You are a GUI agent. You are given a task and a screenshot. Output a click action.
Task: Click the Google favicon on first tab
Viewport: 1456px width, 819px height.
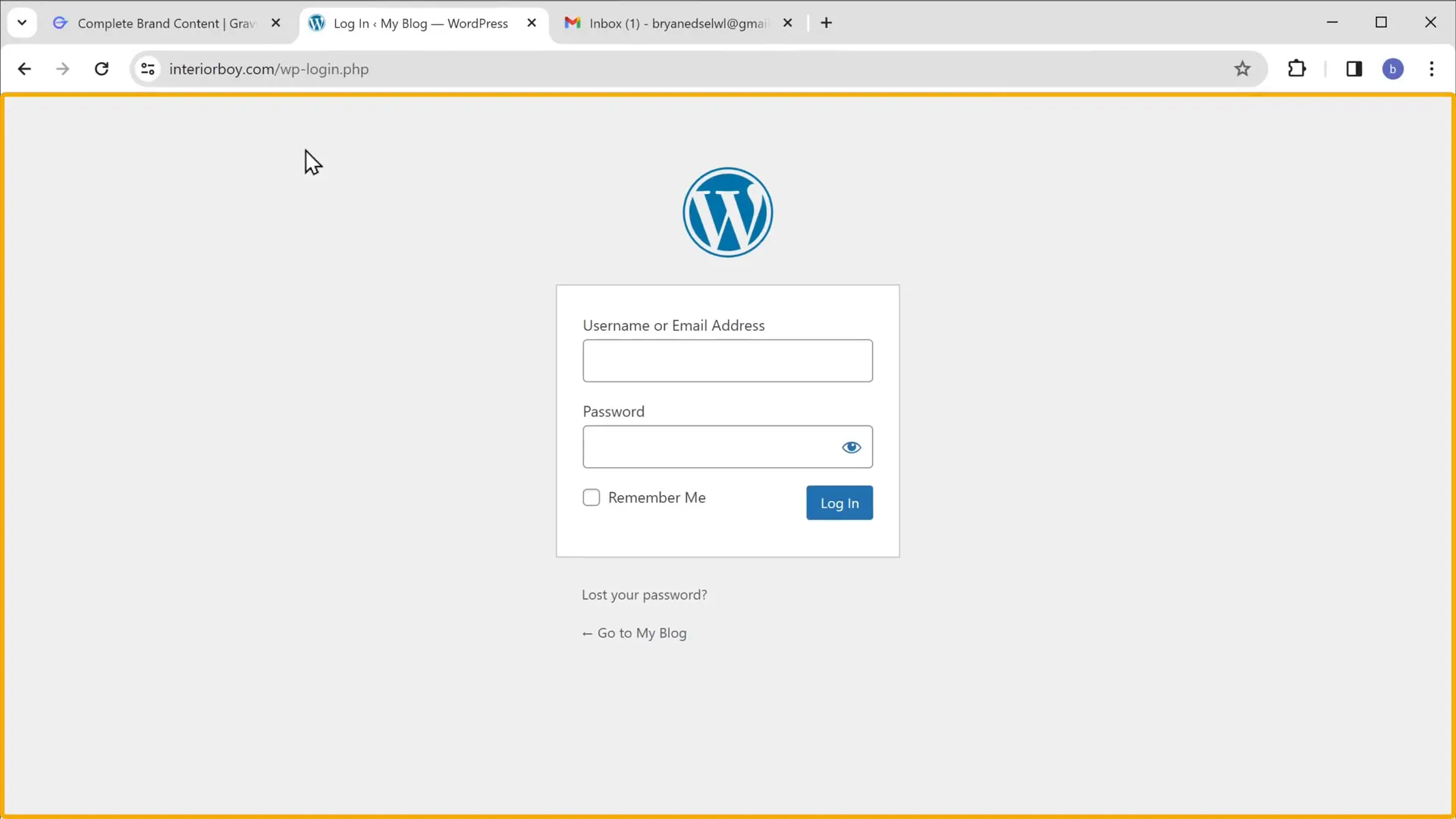pyautogui.click(x=60, y=23)
